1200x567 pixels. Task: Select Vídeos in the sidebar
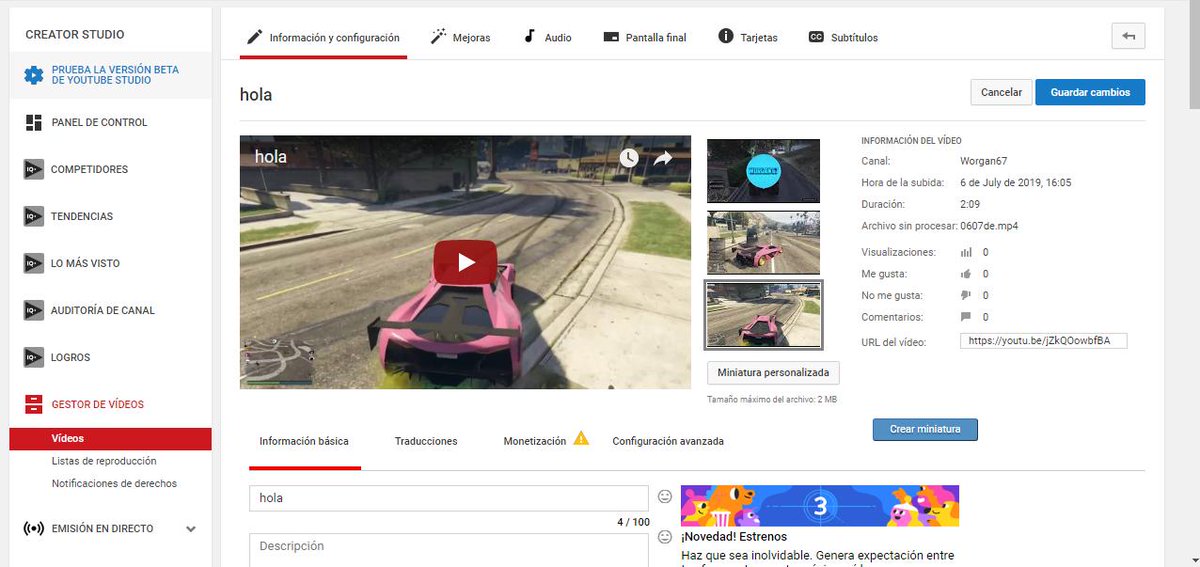point(111,439)
